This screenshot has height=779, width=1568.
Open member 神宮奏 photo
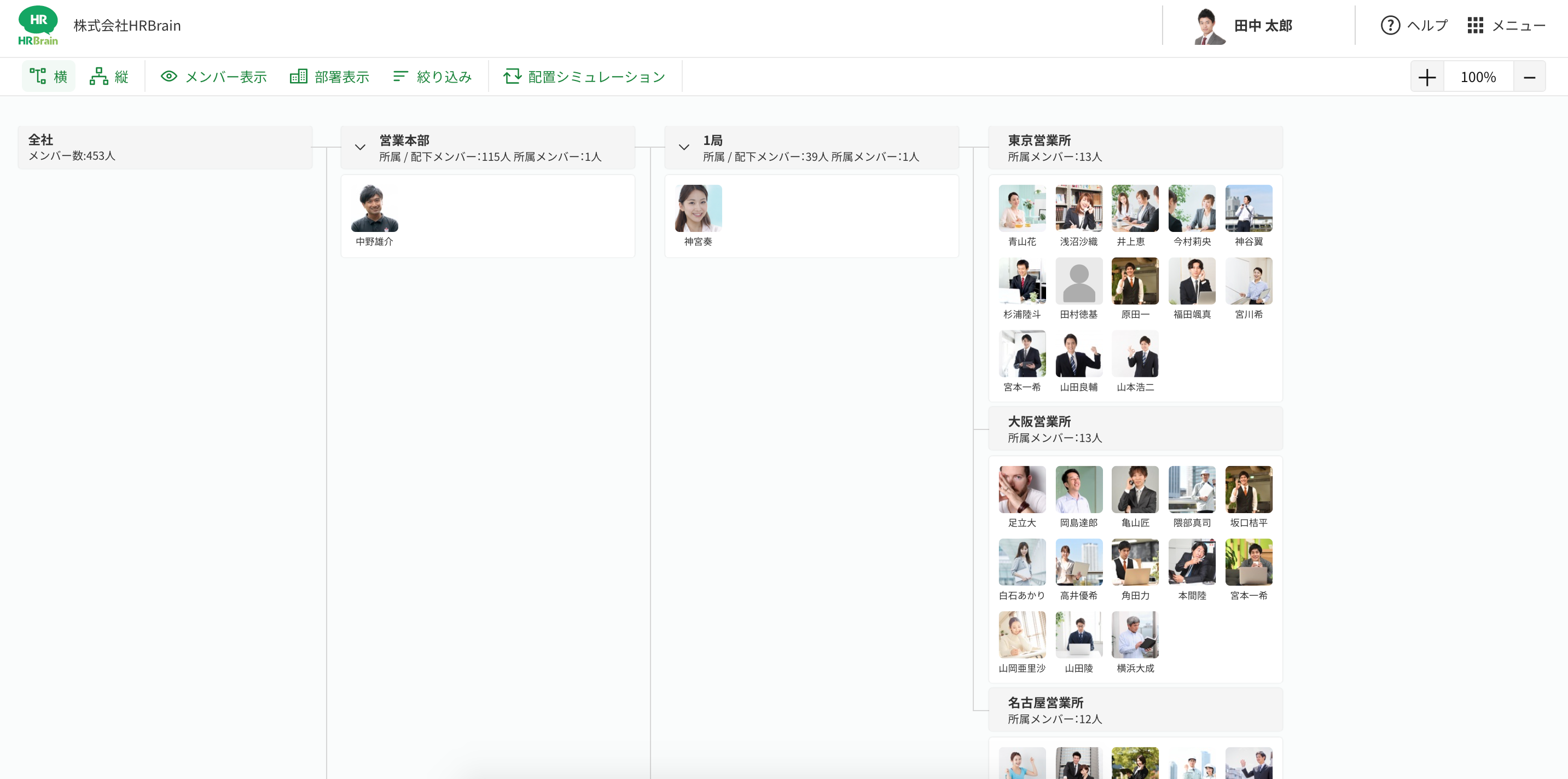point(698,208)
